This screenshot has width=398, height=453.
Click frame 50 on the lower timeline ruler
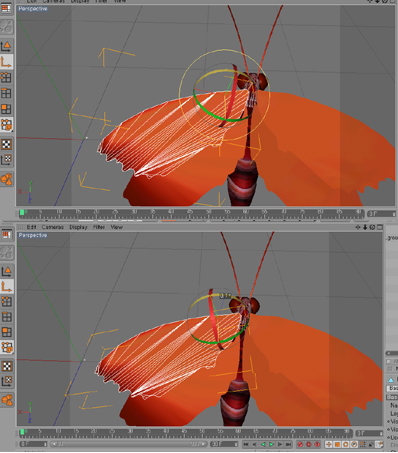[202, 432]
